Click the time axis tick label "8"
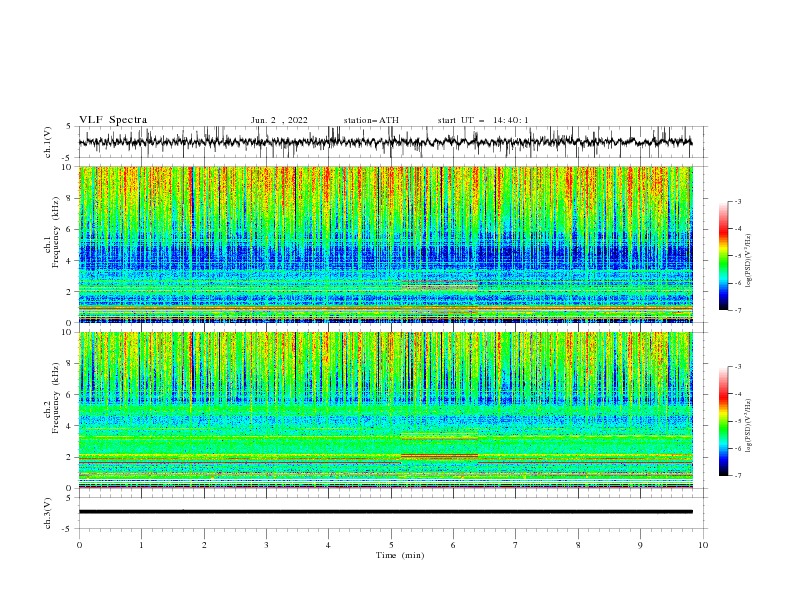Screen dimensions: 792x612 click(x=578, y=545)
